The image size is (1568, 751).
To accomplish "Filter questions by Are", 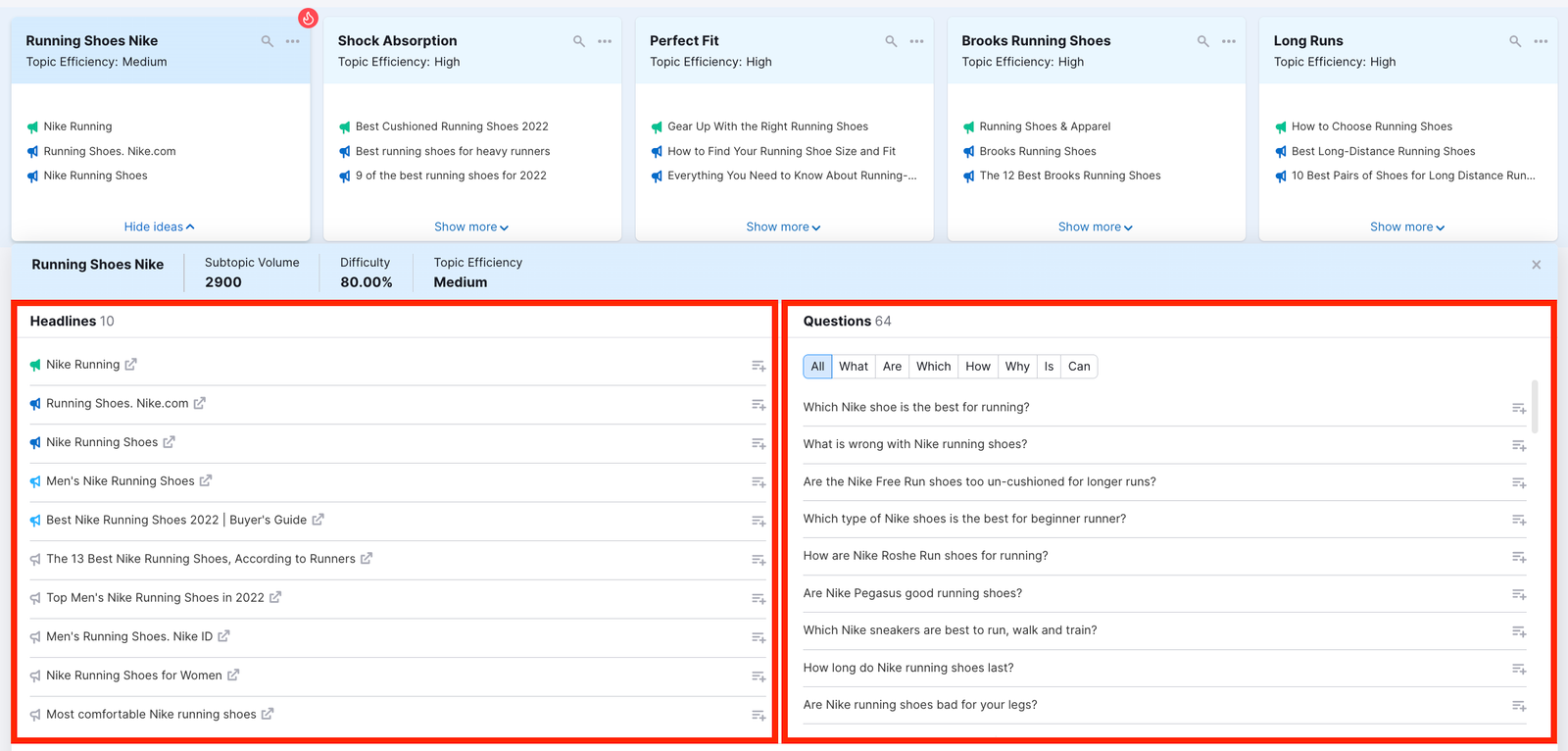I will (892, 367).
